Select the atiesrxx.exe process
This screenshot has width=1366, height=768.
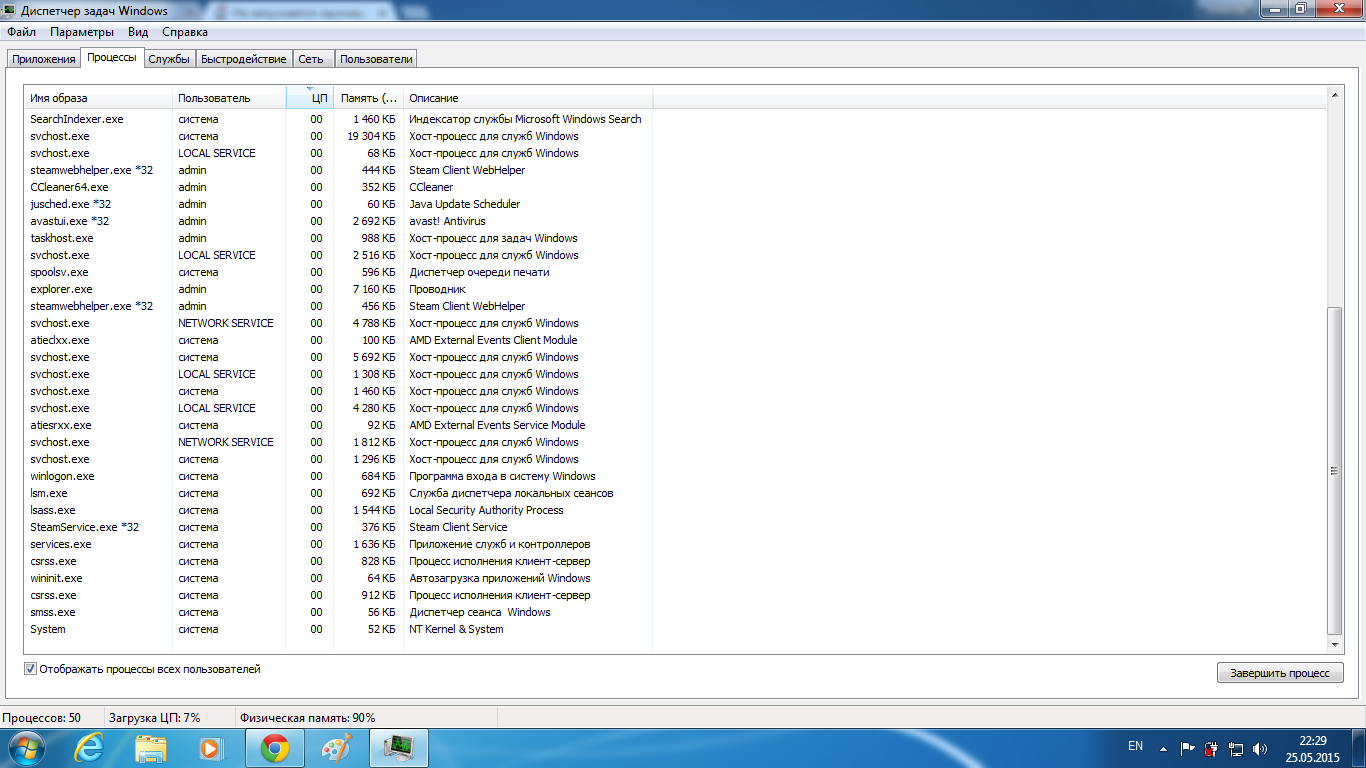[338, 425]
